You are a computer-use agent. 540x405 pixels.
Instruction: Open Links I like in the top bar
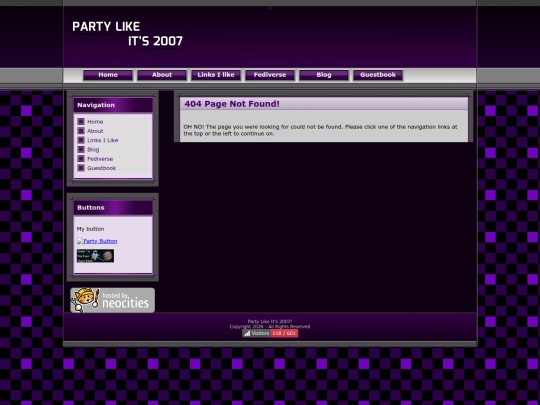[216, 75]
